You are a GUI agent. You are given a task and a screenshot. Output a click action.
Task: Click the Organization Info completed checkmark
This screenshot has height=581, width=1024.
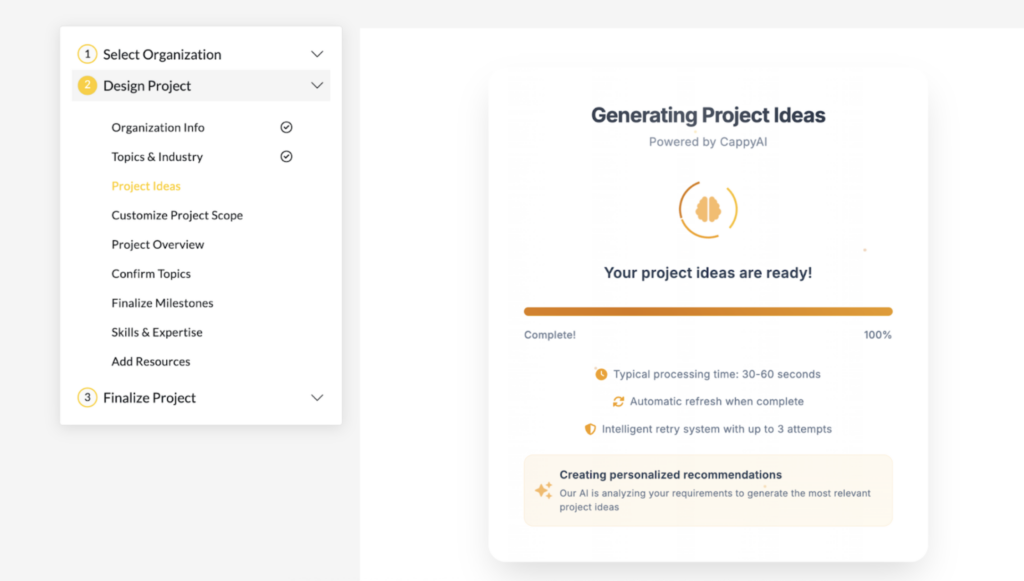(286, 127)
